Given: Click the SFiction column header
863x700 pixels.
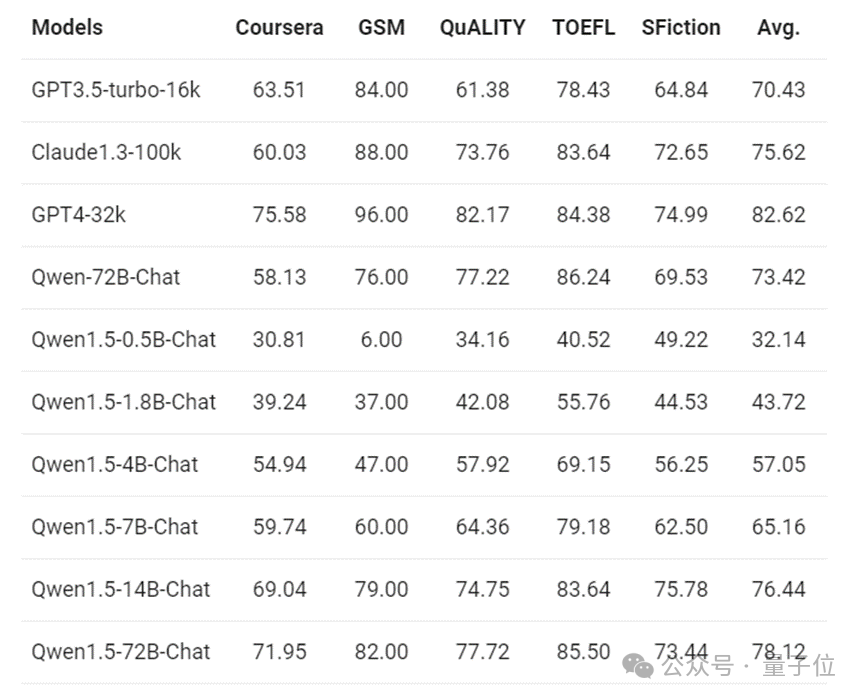Looking at the screenshot, I should [x=681, y=27].
